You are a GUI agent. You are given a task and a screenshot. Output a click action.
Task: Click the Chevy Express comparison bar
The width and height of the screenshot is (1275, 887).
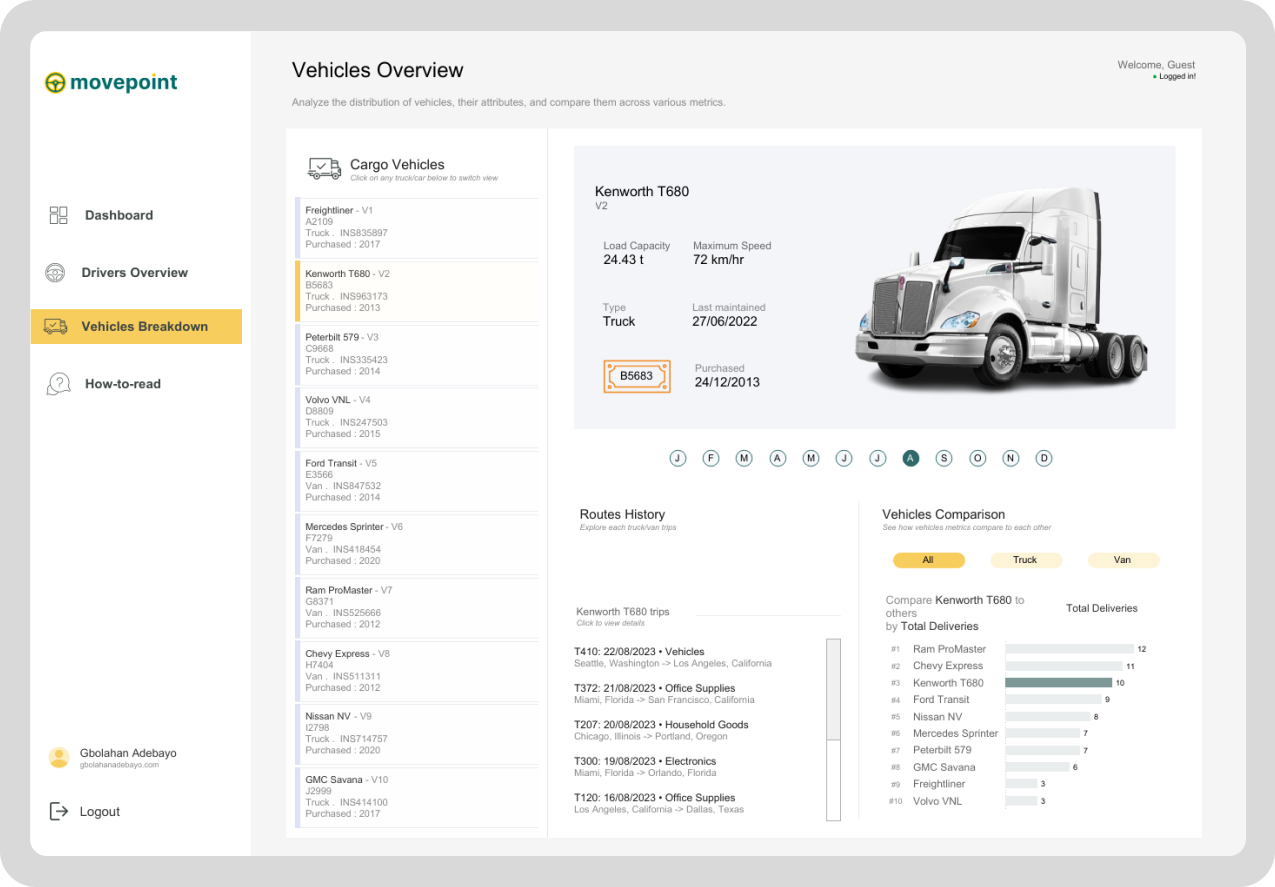tap(1064, 666)
